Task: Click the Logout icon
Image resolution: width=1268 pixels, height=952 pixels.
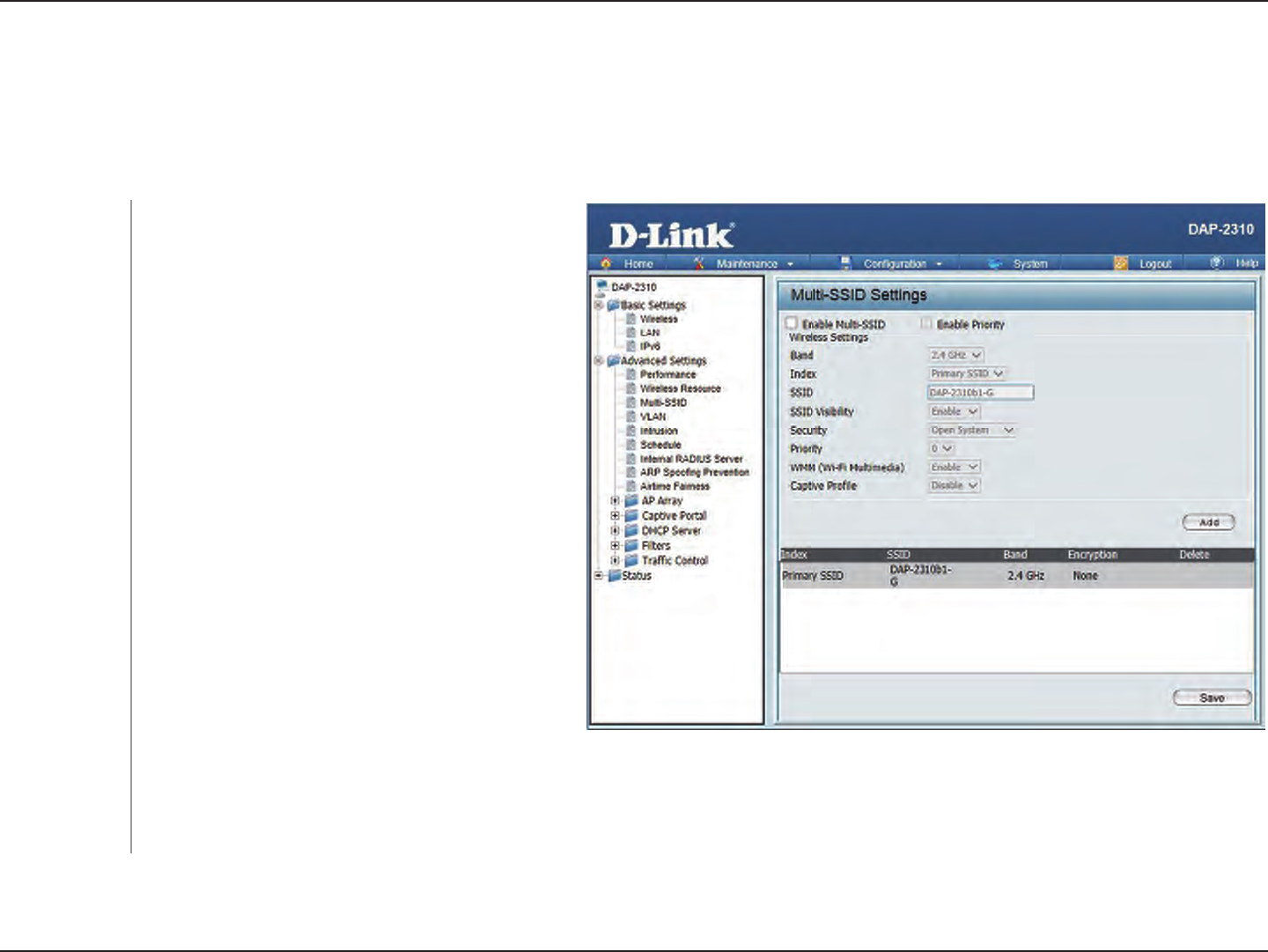Action: click(x=1121, y=263)
